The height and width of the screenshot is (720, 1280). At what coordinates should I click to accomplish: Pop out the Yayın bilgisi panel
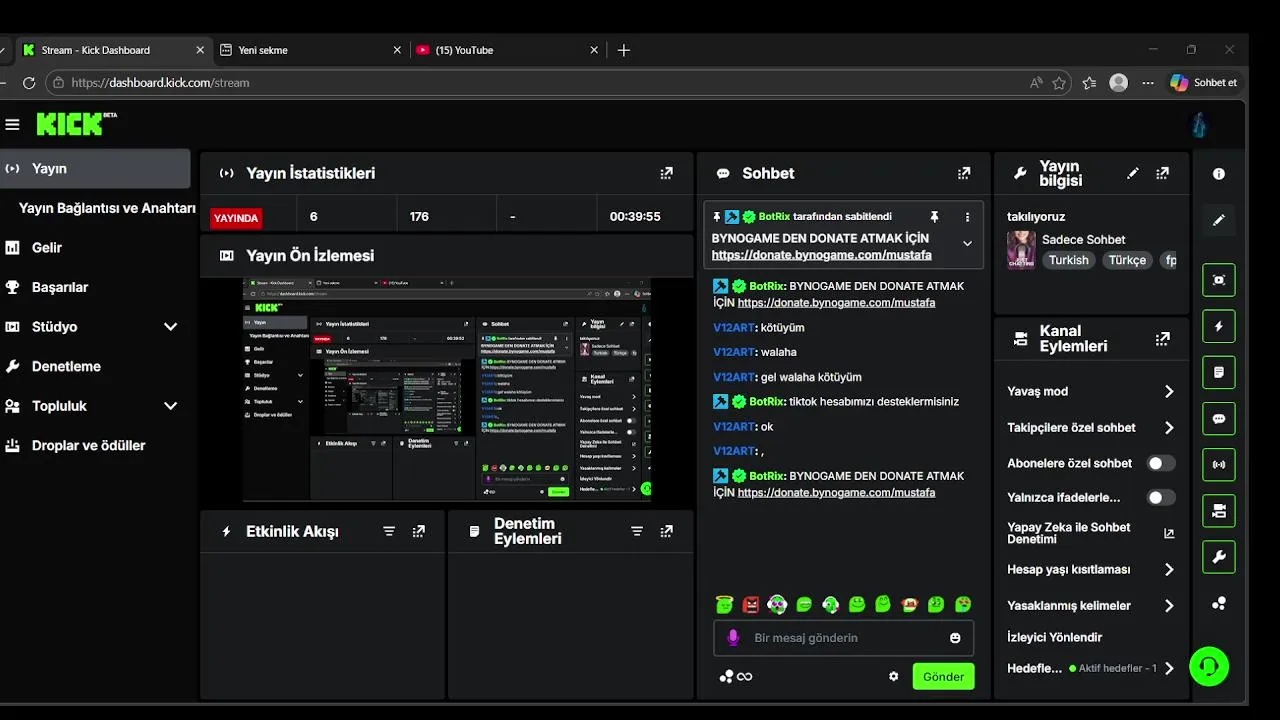tap(1162, 173)
